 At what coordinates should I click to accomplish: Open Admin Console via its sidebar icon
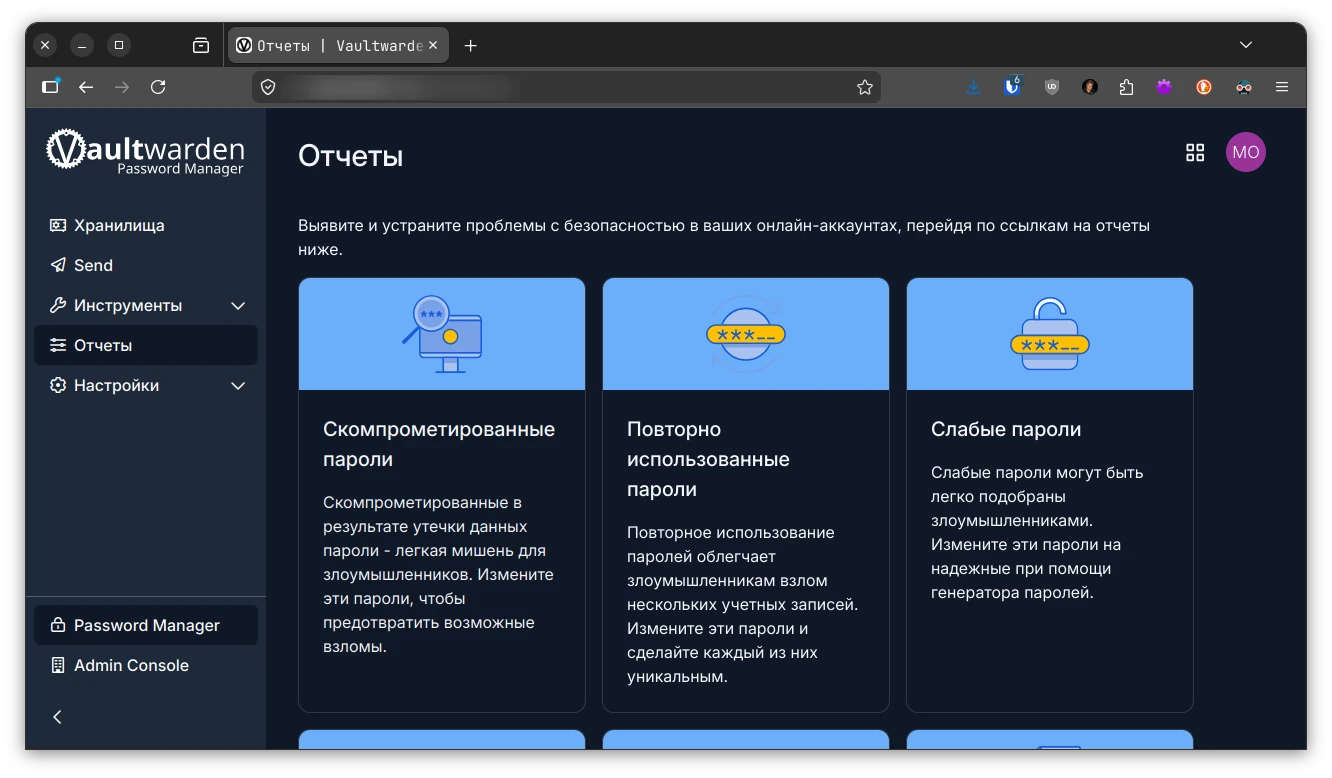(57, 665)
